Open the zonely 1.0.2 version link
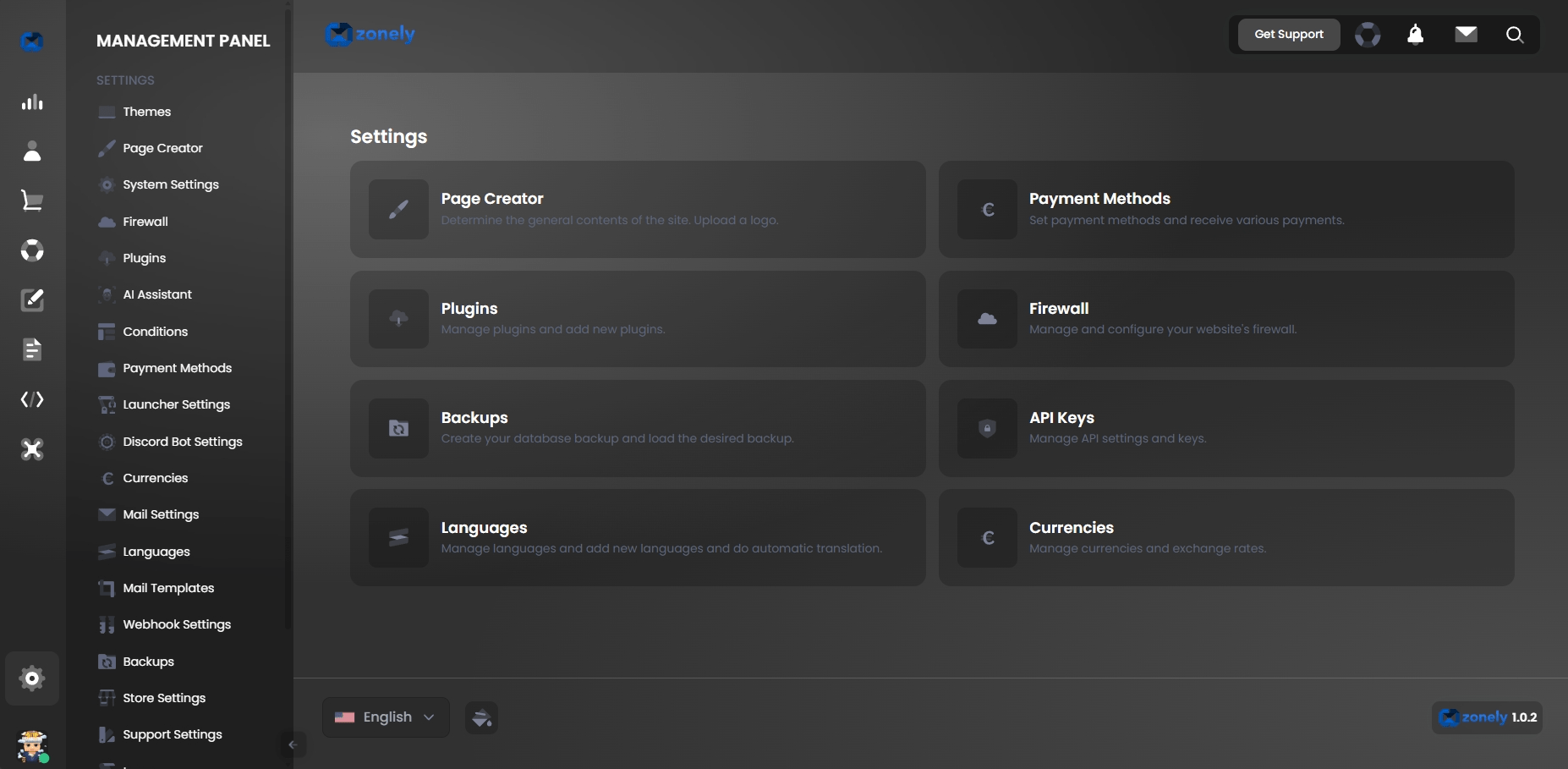 tap(1486, 717)
